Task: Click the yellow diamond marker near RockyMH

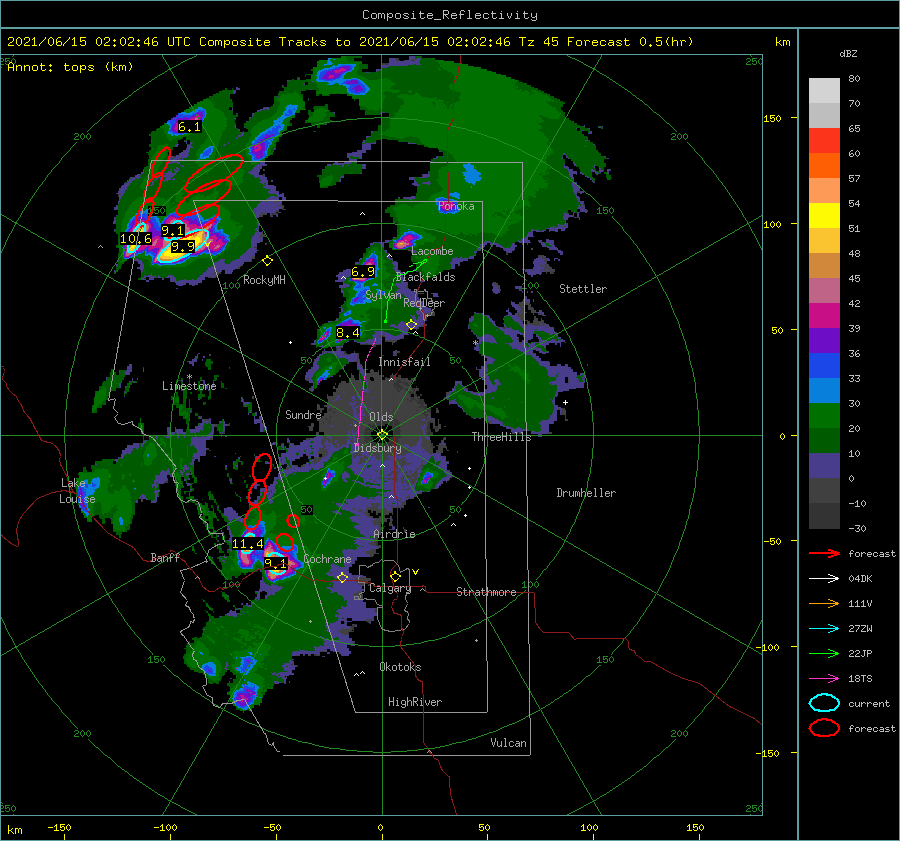Action: (x=267, y=261)
